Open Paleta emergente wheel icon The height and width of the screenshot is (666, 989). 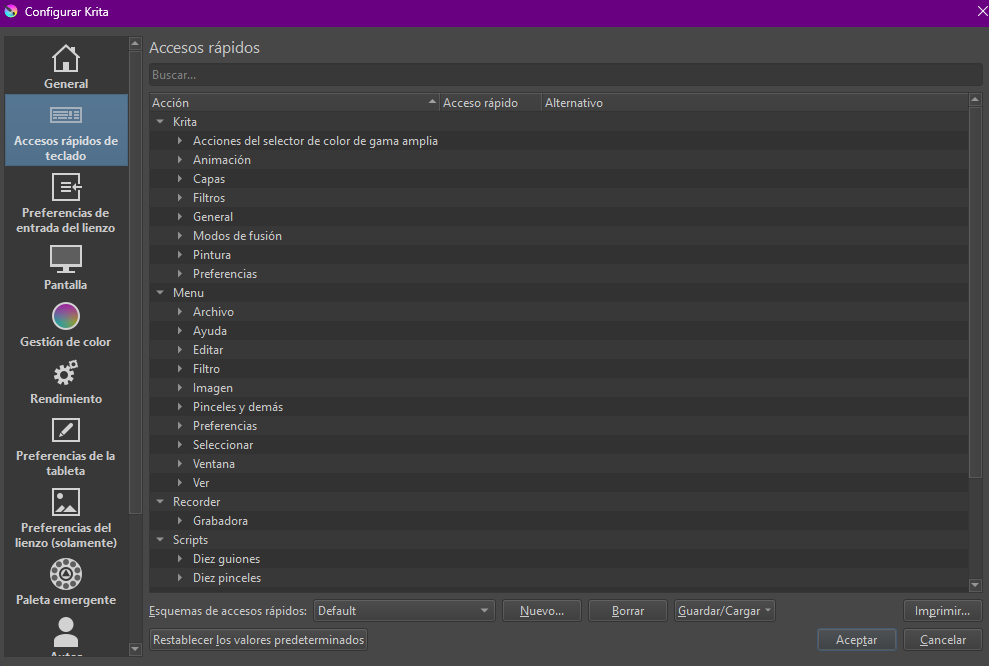(66, 574)
